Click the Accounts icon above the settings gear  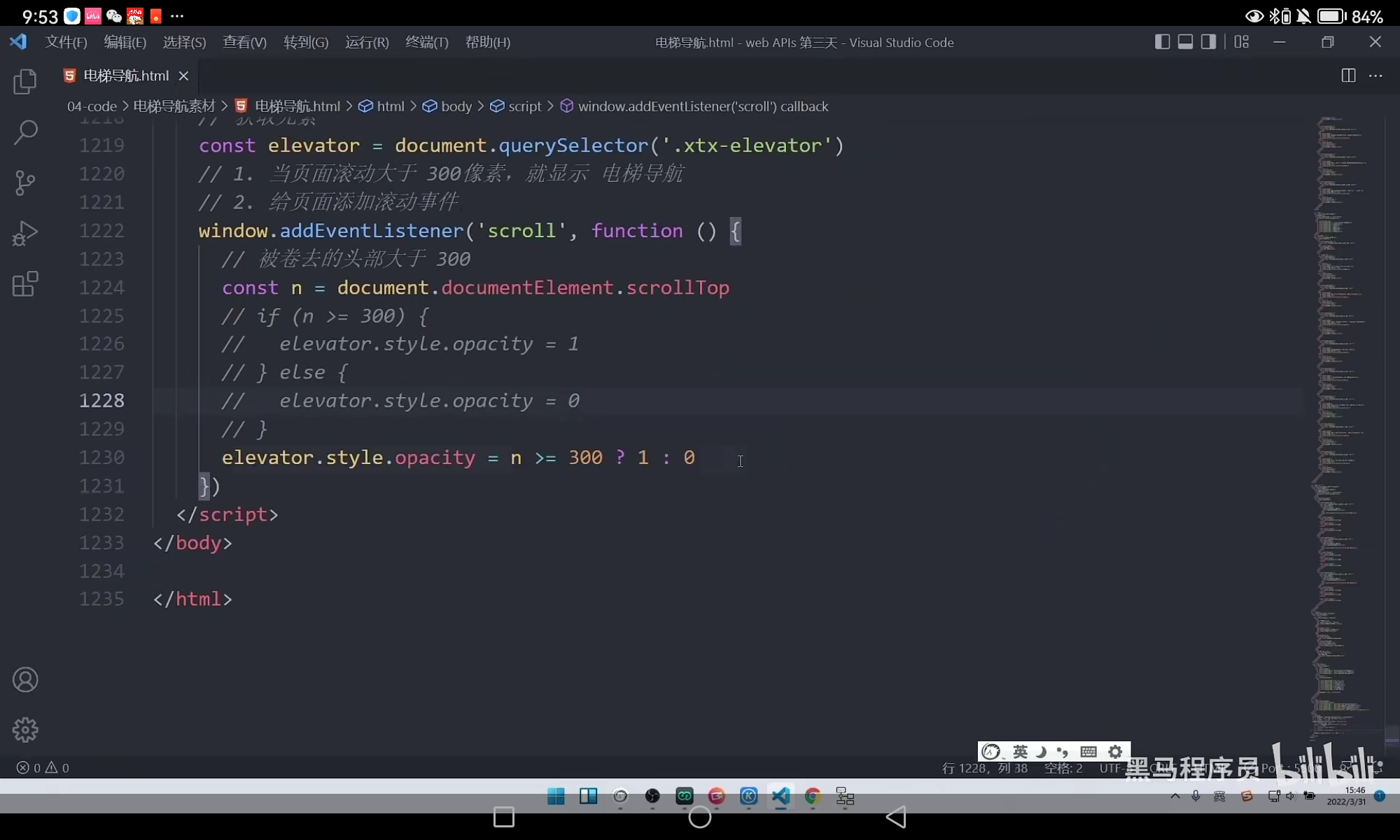pos(25,679)
